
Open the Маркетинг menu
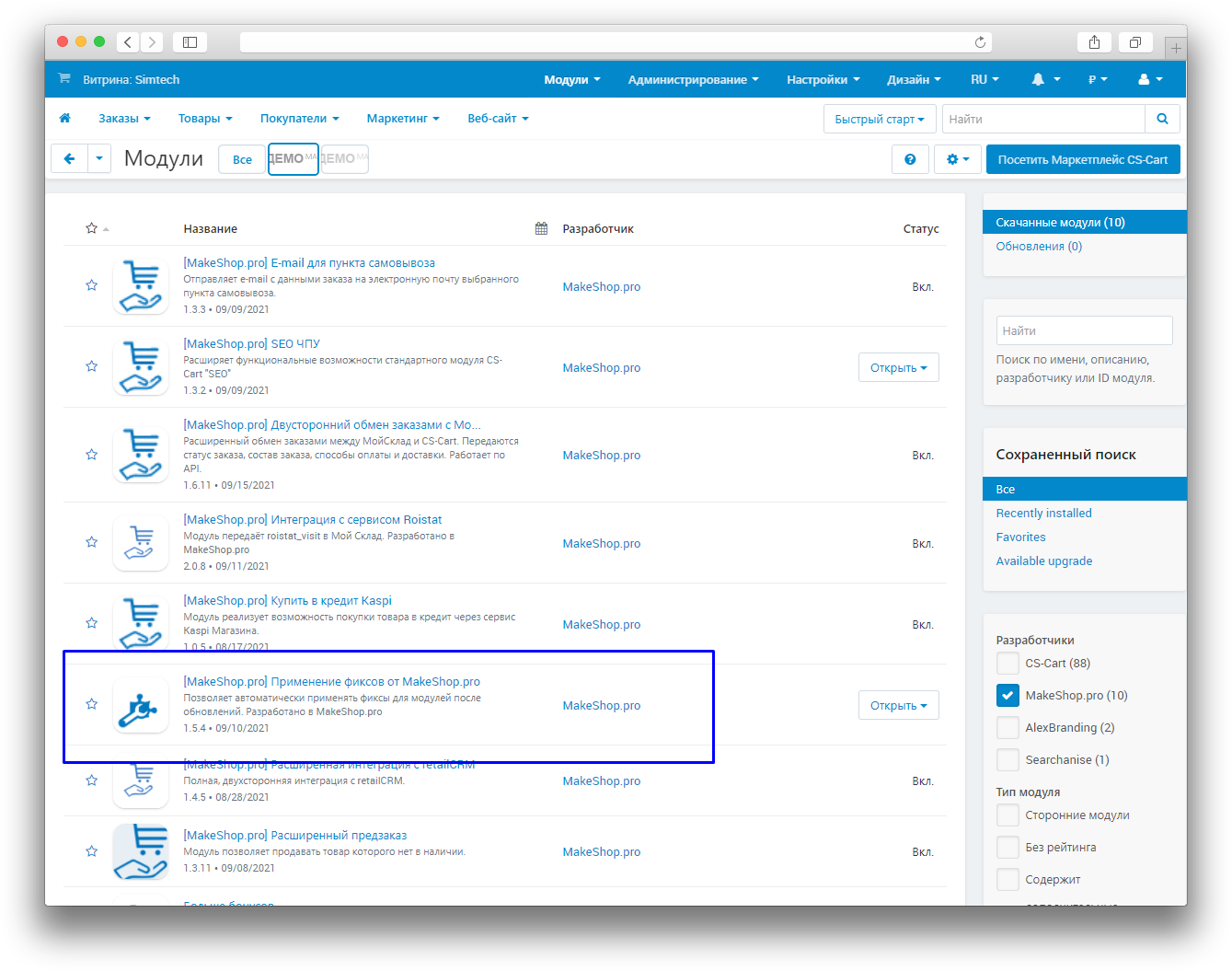[x=403, y=119]
